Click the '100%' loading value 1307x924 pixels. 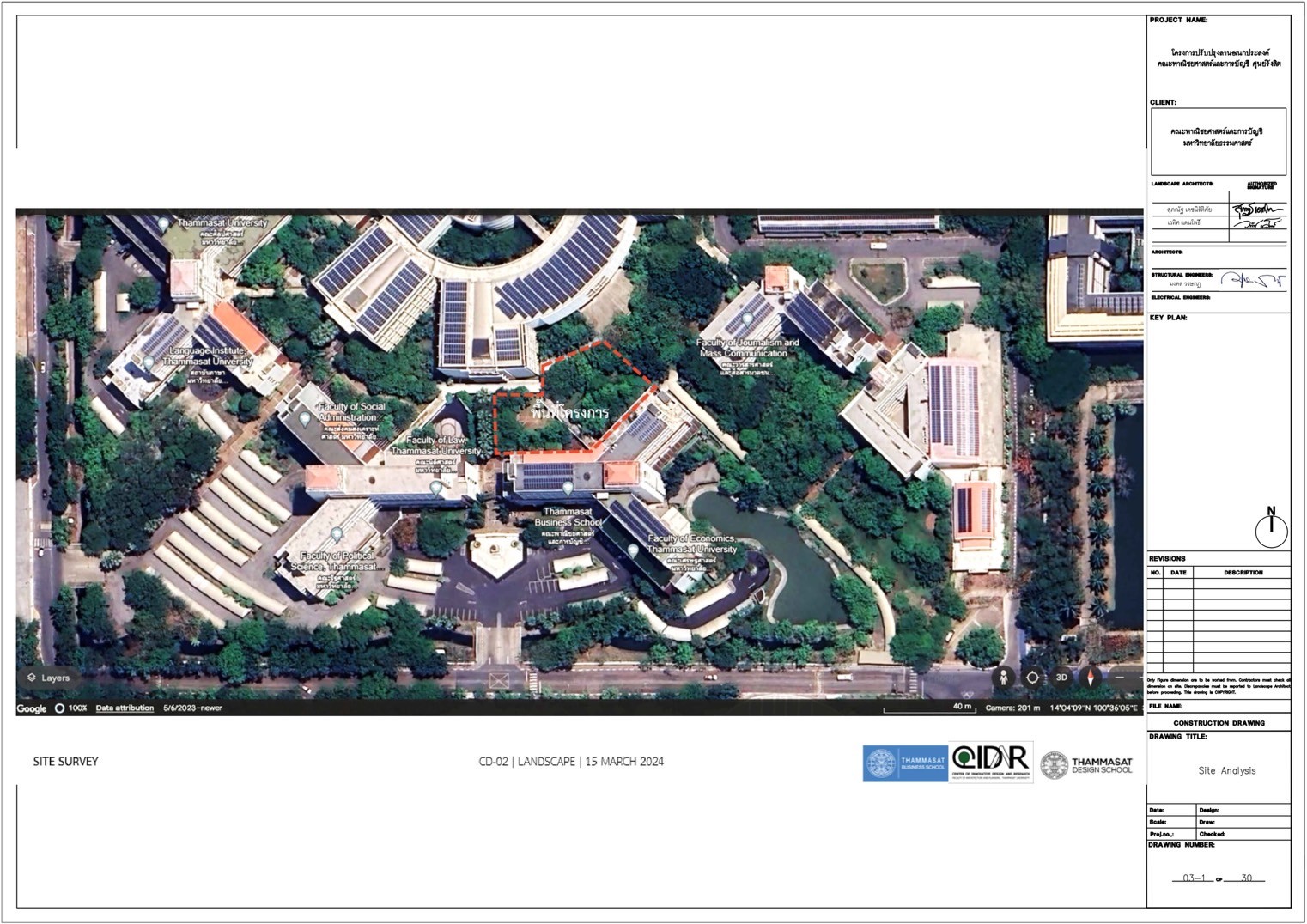pyautogui.click(x=77, y=708)
